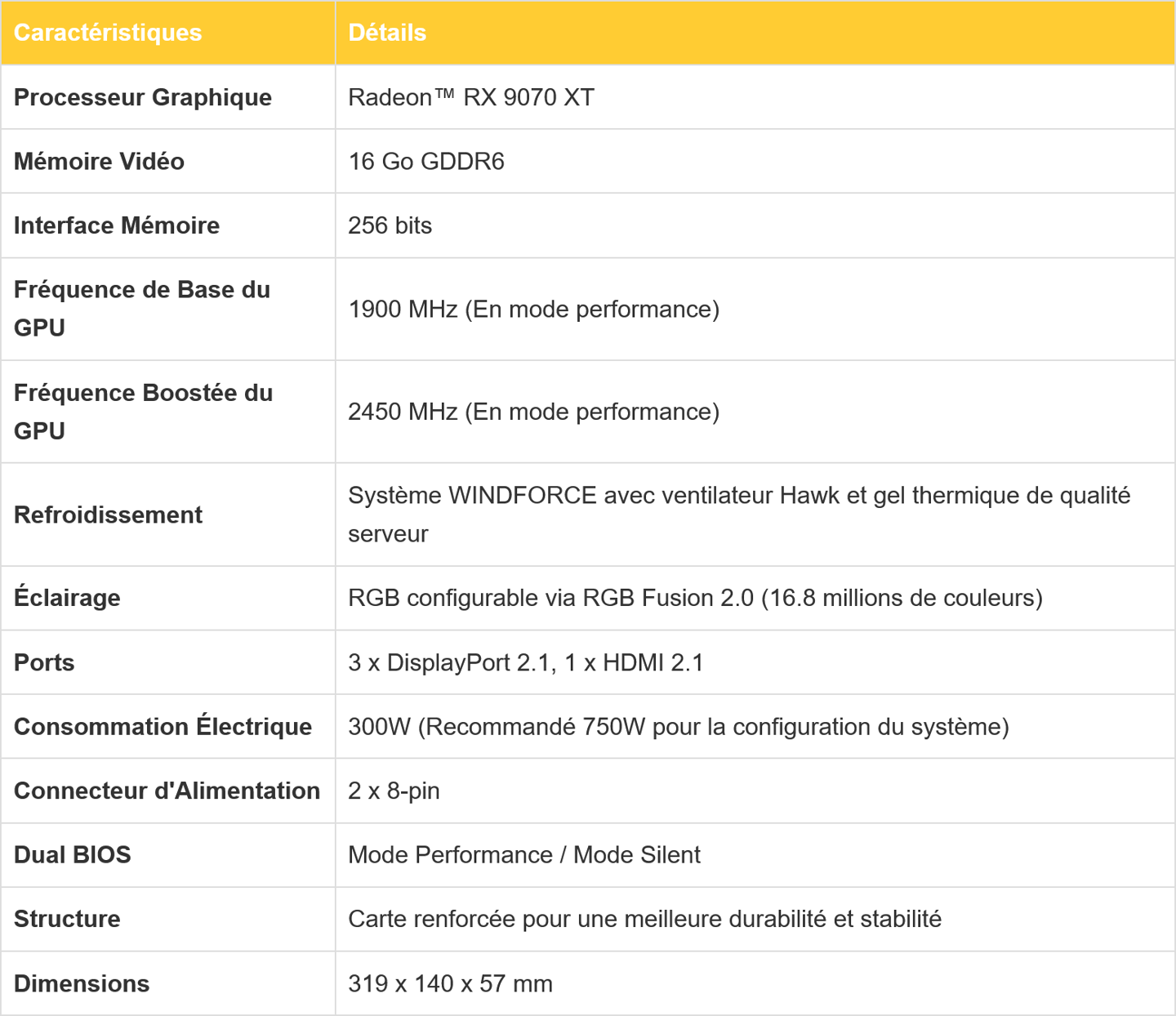Click the 2 x 8-pin connector value

(x=394, y=791)
